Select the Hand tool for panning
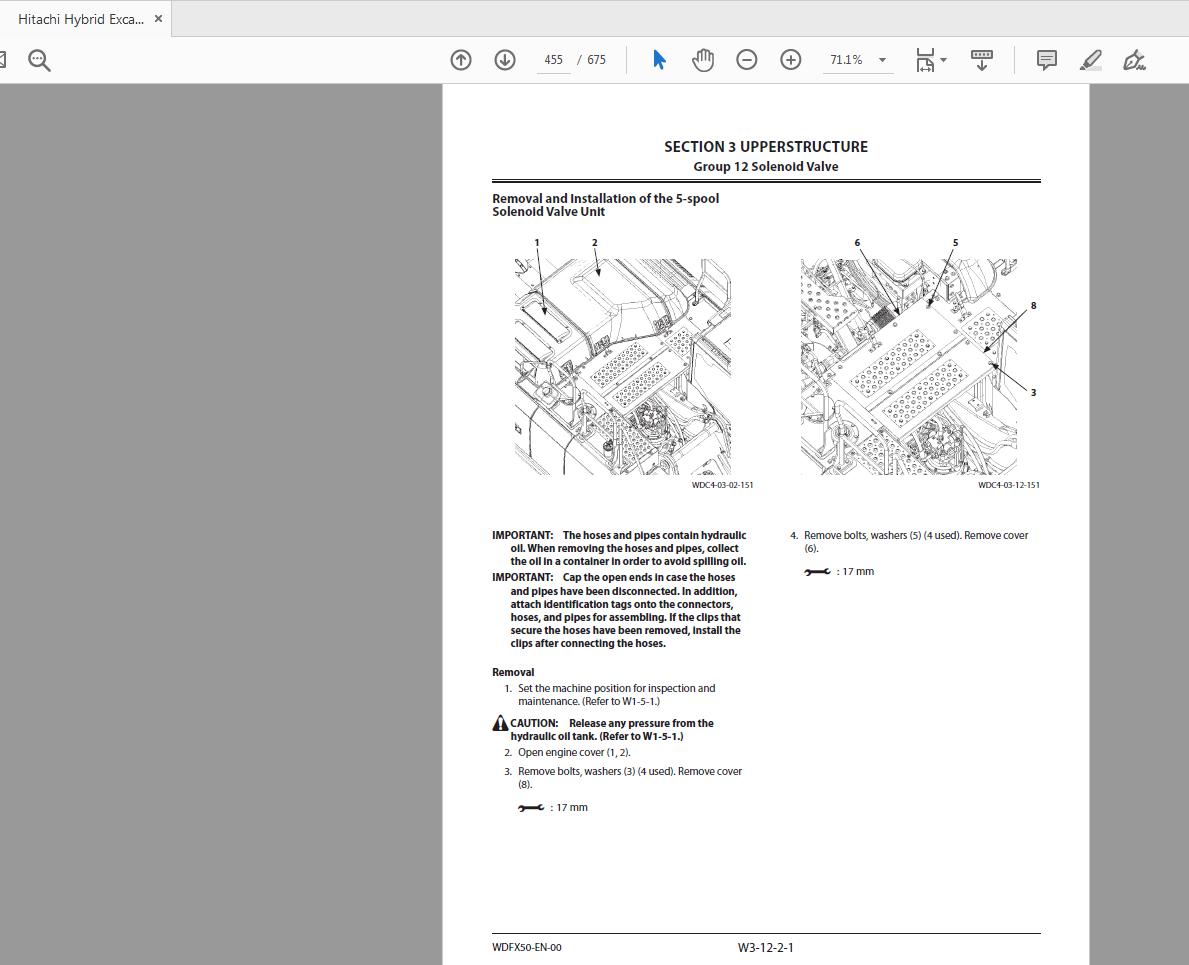 [703, 59]
